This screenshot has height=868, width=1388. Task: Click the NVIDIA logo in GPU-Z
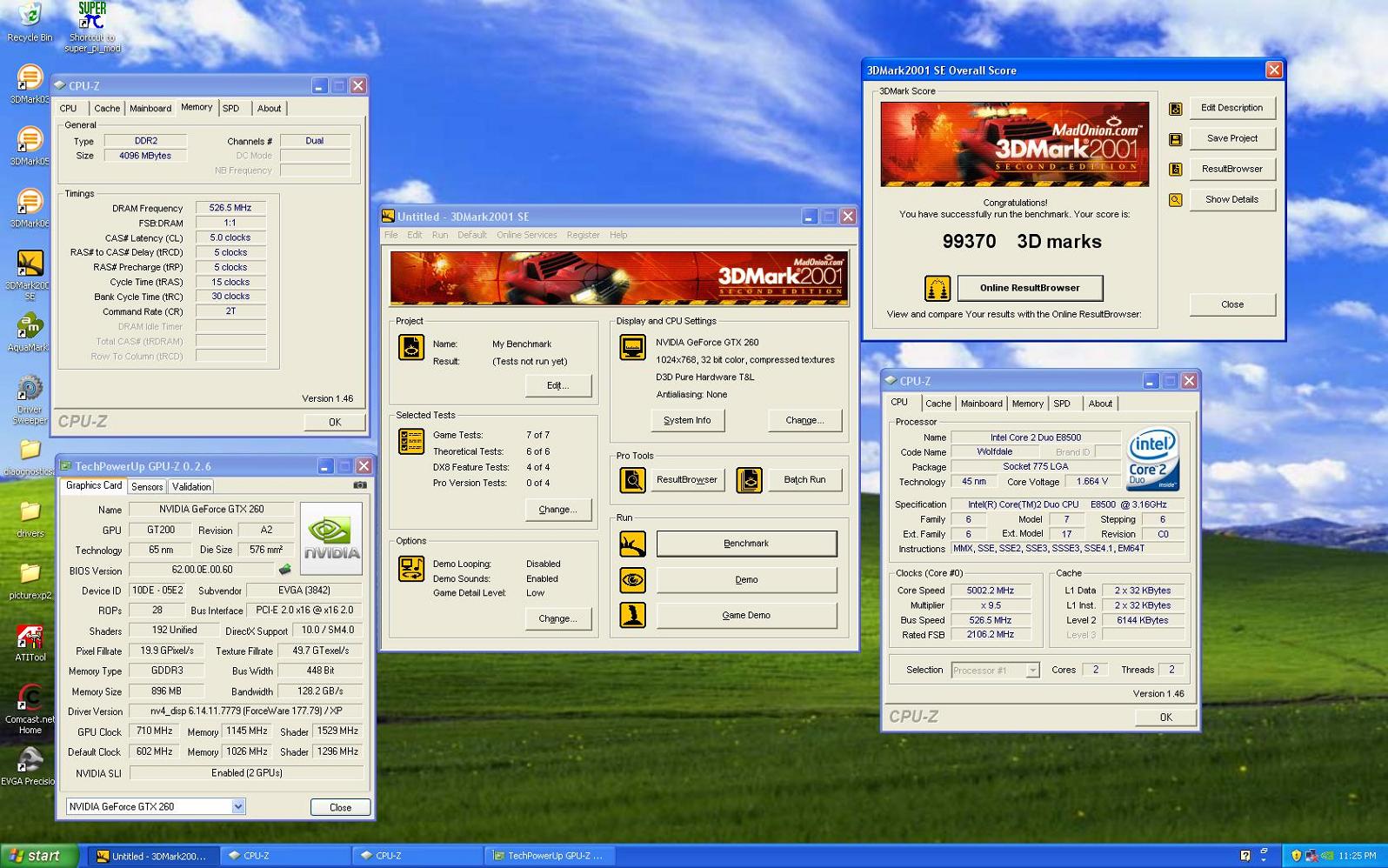pyautogui.click(x=330, y=538)
